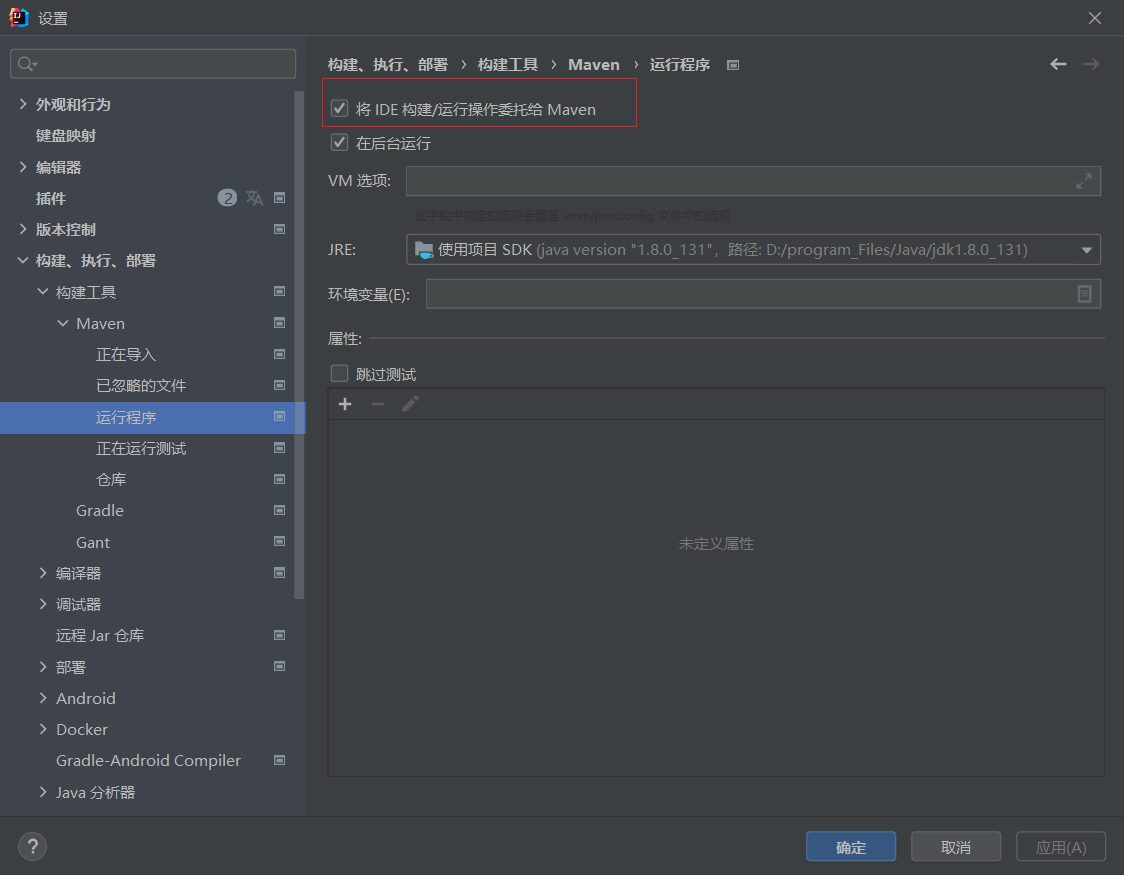The width and height of the screenshot is (1124, 875).
Task: Close the 设置 dialog window
Action: [x=1095, y=18]
